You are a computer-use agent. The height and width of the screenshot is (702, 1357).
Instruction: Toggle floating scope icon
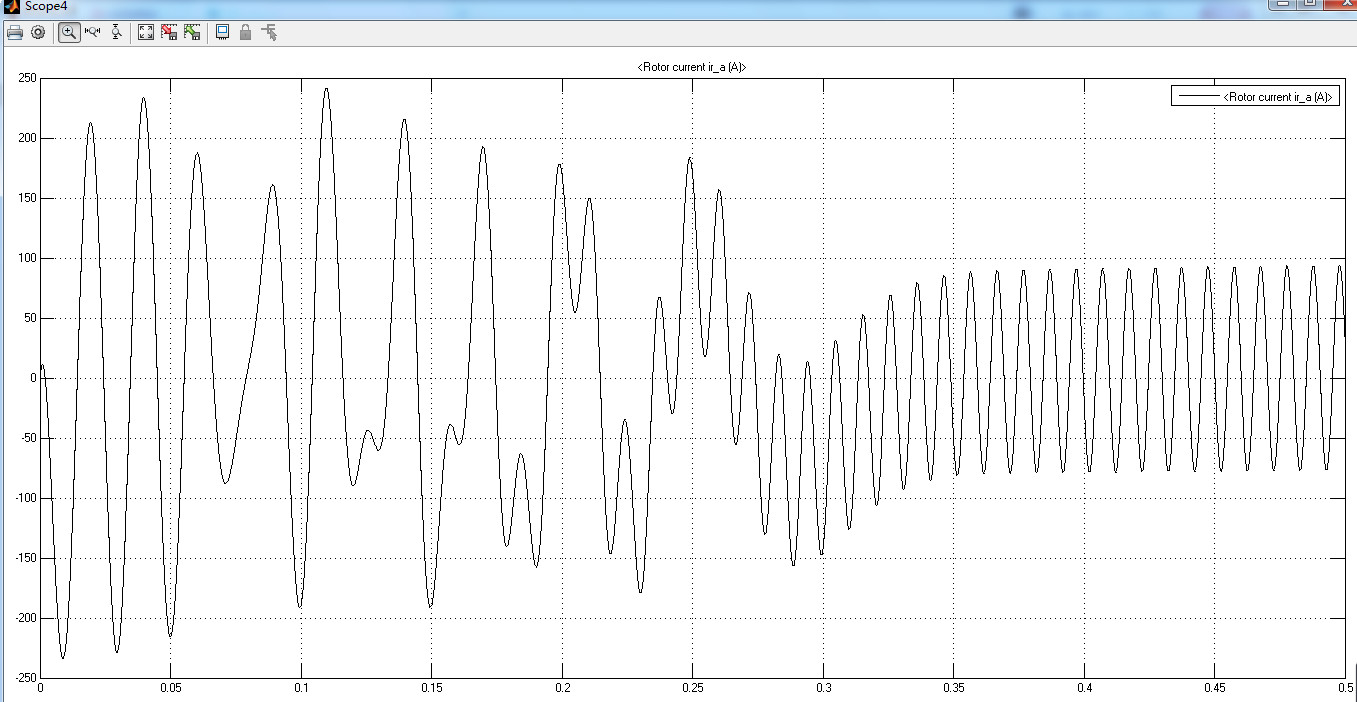(x=222, y=32)
